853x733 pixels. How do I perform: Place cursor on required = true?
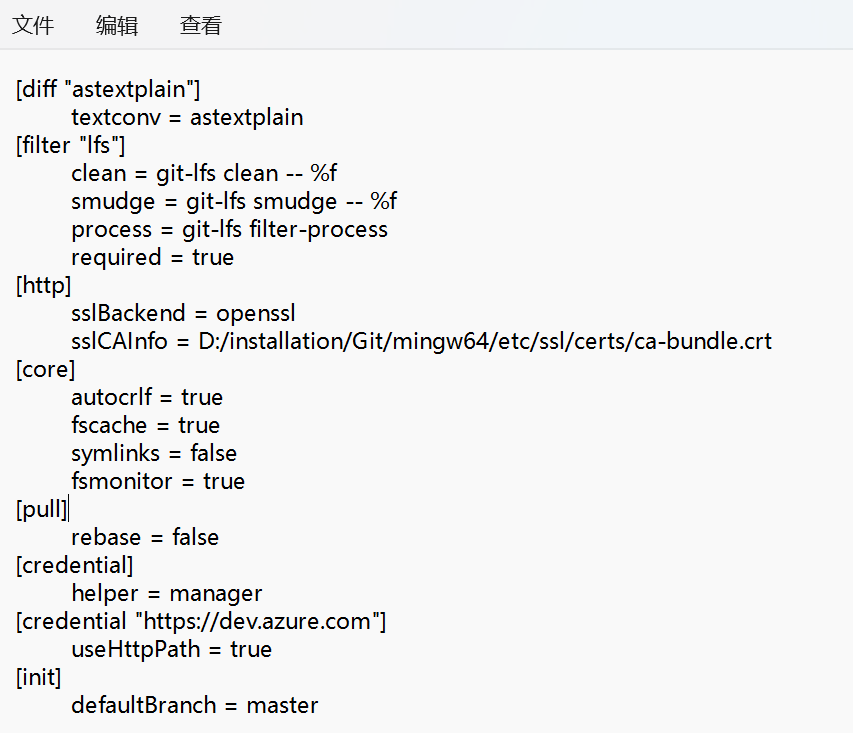152,258
